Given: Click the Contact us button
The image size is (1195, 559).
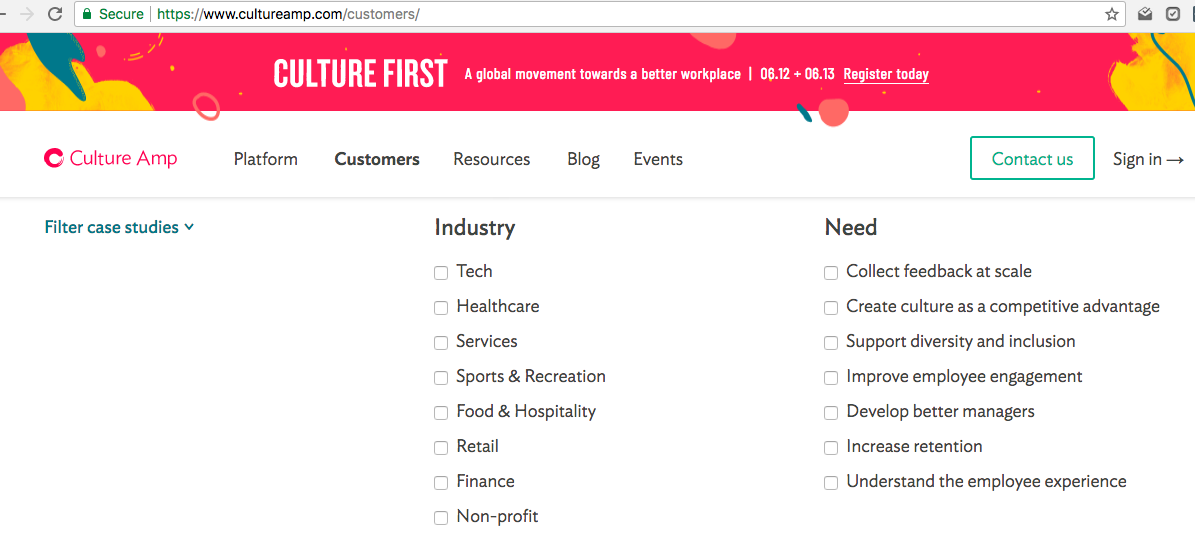Looking at the screenshot, I should tap(1032, 159).
